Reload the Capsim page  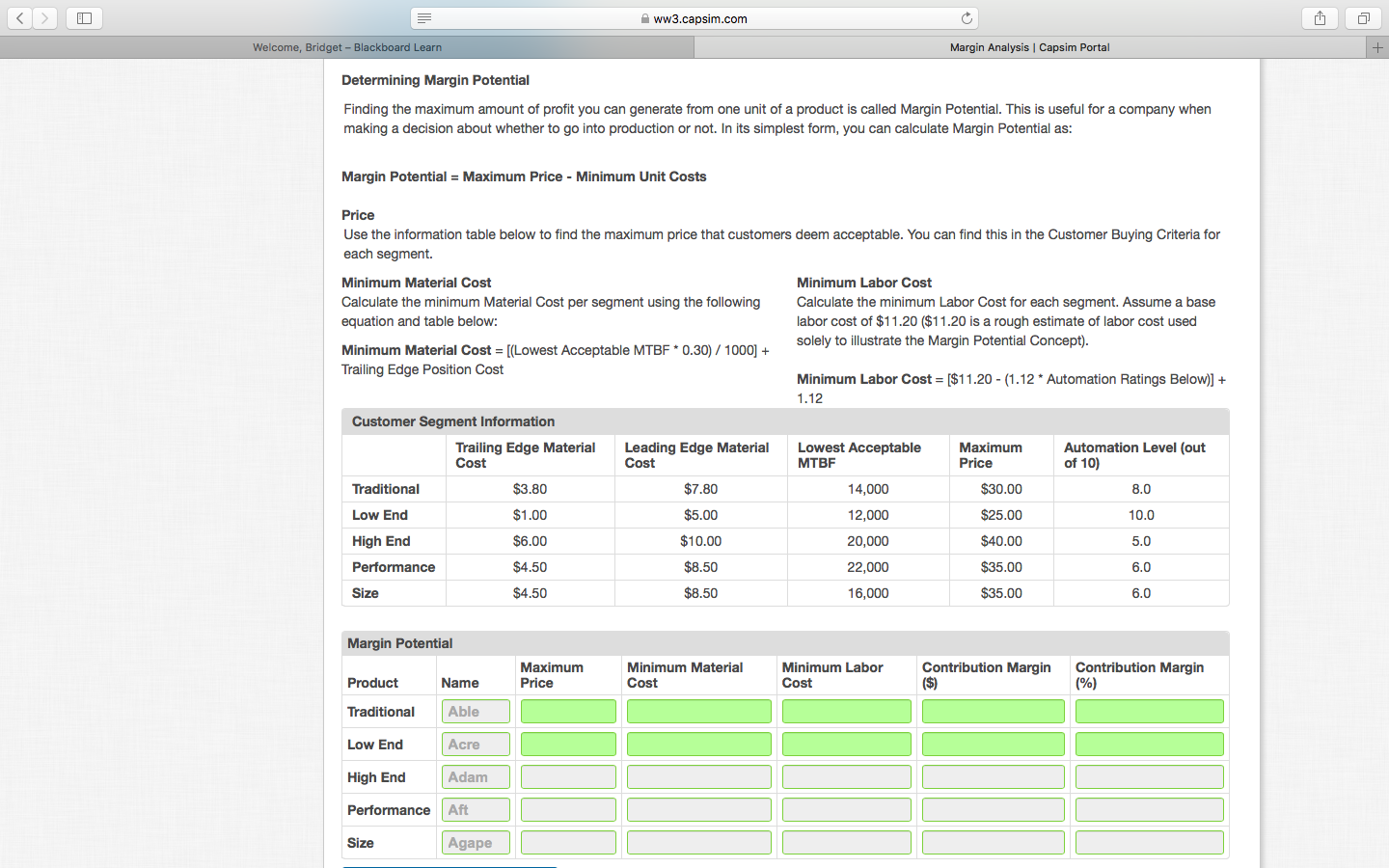(x=967, y=17)
